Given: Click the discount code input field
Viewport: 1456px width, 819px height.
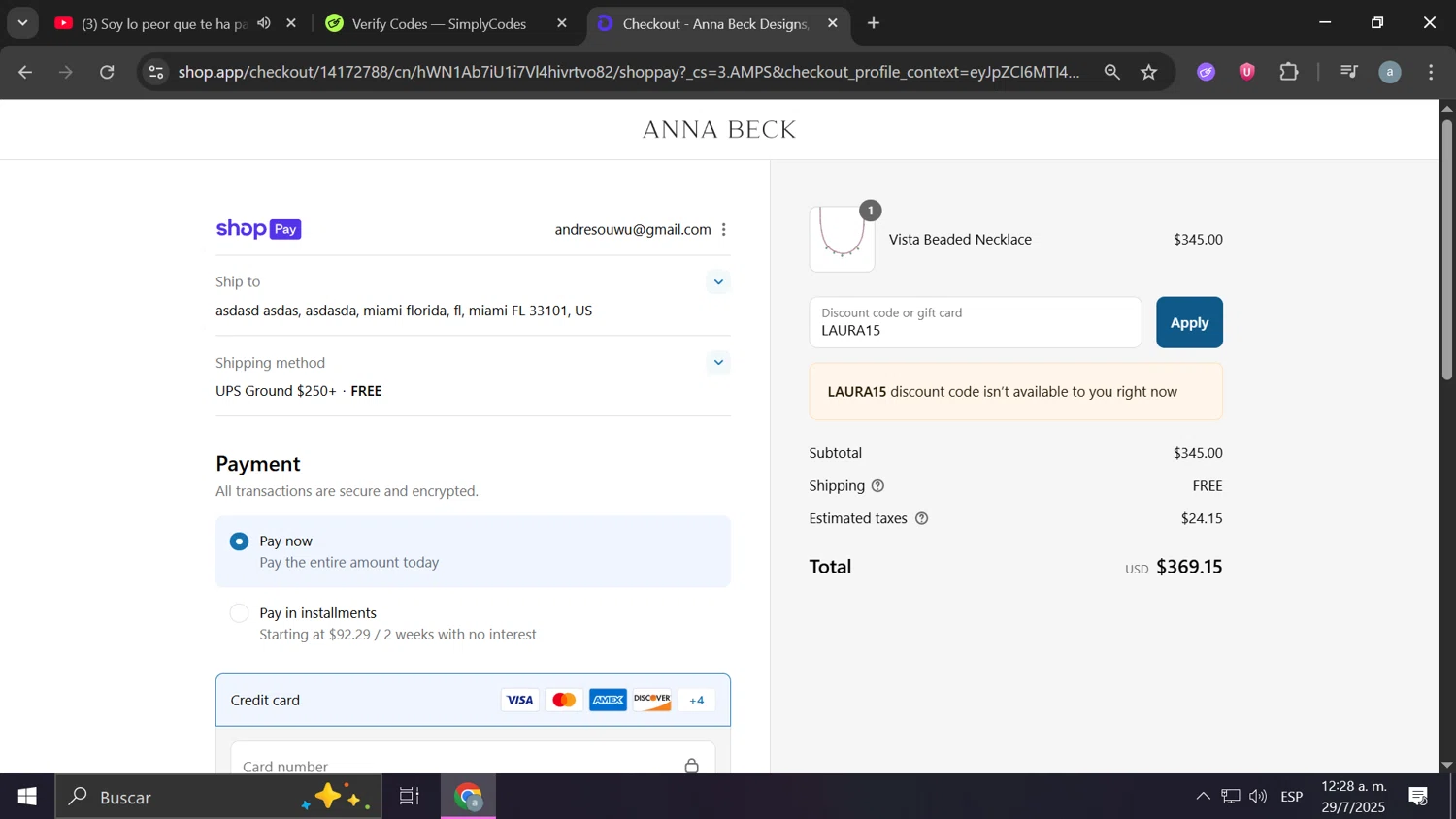Looking at the screenshot, I should (x=976, y=322).
